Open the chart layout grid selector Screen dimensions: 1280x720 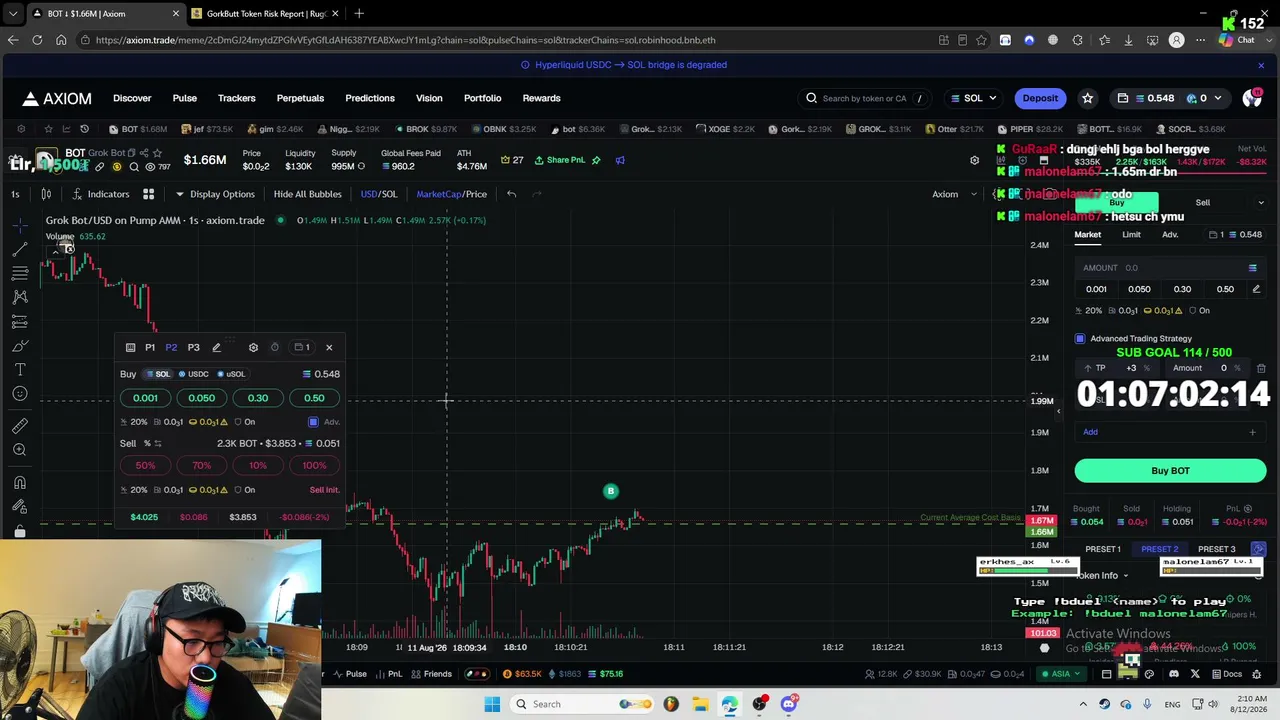(148, 194)
